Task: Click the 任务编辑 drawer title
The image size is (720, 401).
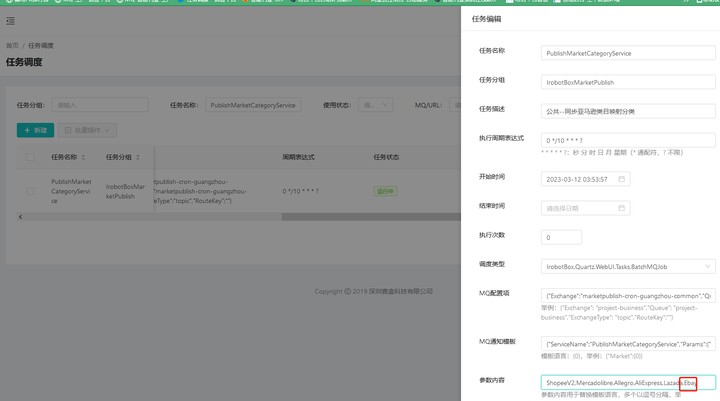Action: coord(486,19)
